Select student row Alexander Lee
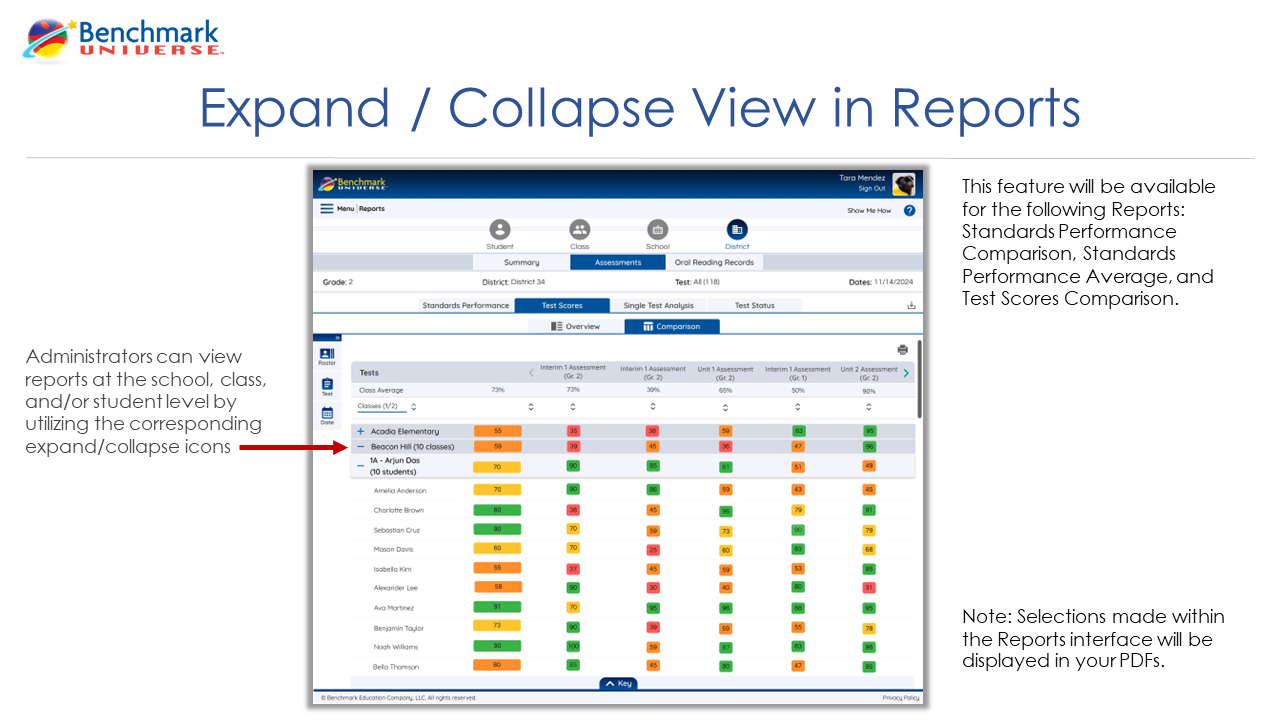 (632, 588)
